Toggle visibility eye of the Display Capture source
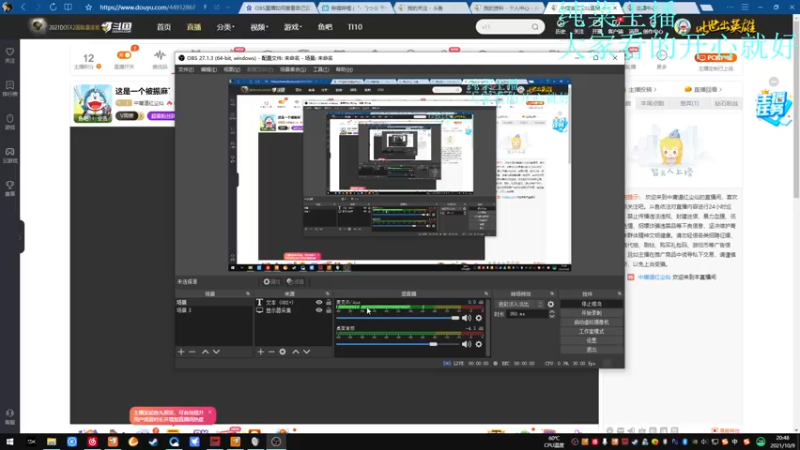 [x=319, y=310]
